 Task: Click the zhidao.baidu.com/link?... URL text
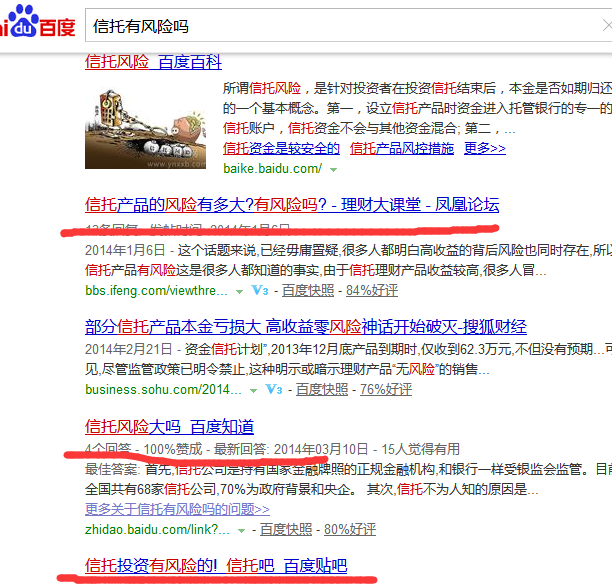[x=157, y=529]
